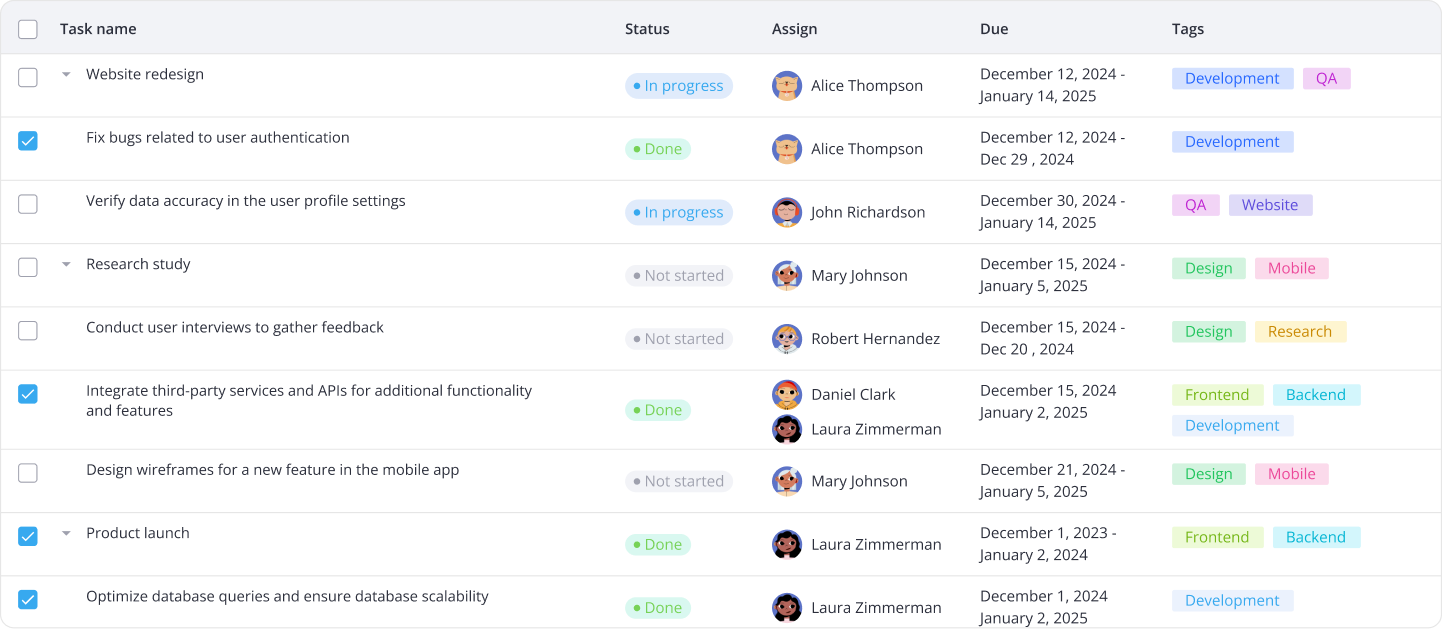Click John Richardson's avatar icon
The image size is (1442, 629).
[787, 212]
